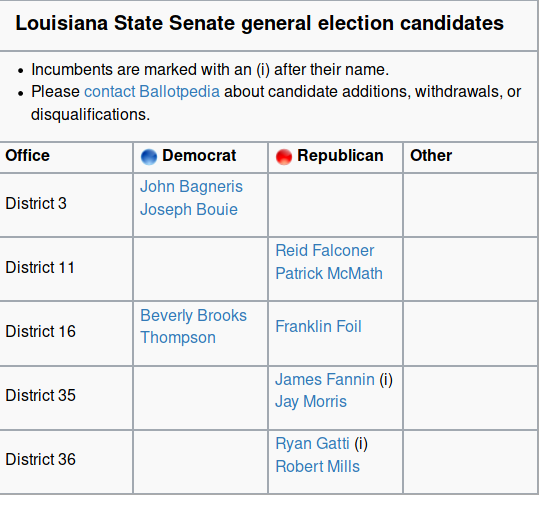This screenshot has width=543, height=514.
Task: Open Ryan Gatti incumbent link
Action: (x=312, y=444)
